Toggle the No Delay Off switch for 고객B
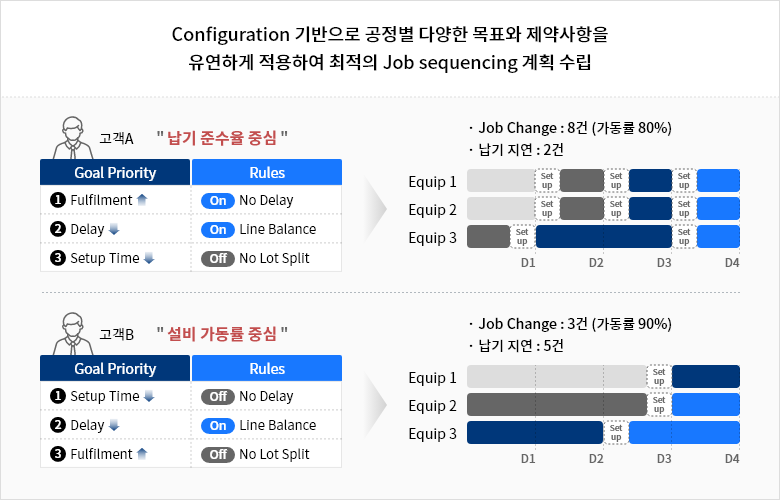The image size is (780, 500). pos(218,397)
